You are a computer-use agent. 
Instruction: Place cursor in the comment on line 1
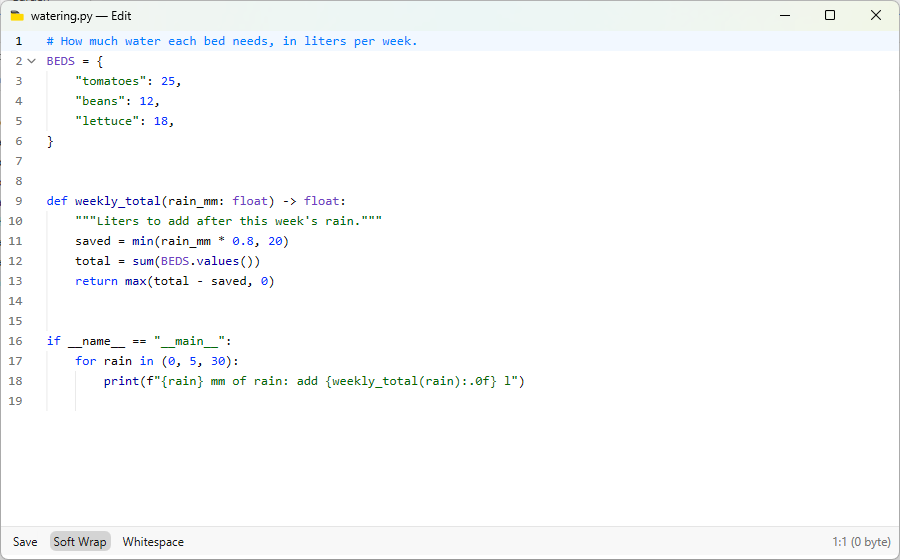coord(232,41)
